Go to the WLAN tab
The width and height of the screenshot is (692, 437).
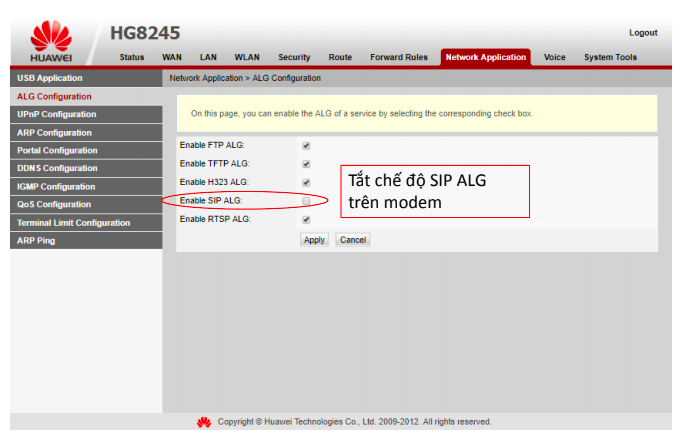click(247, 58)
